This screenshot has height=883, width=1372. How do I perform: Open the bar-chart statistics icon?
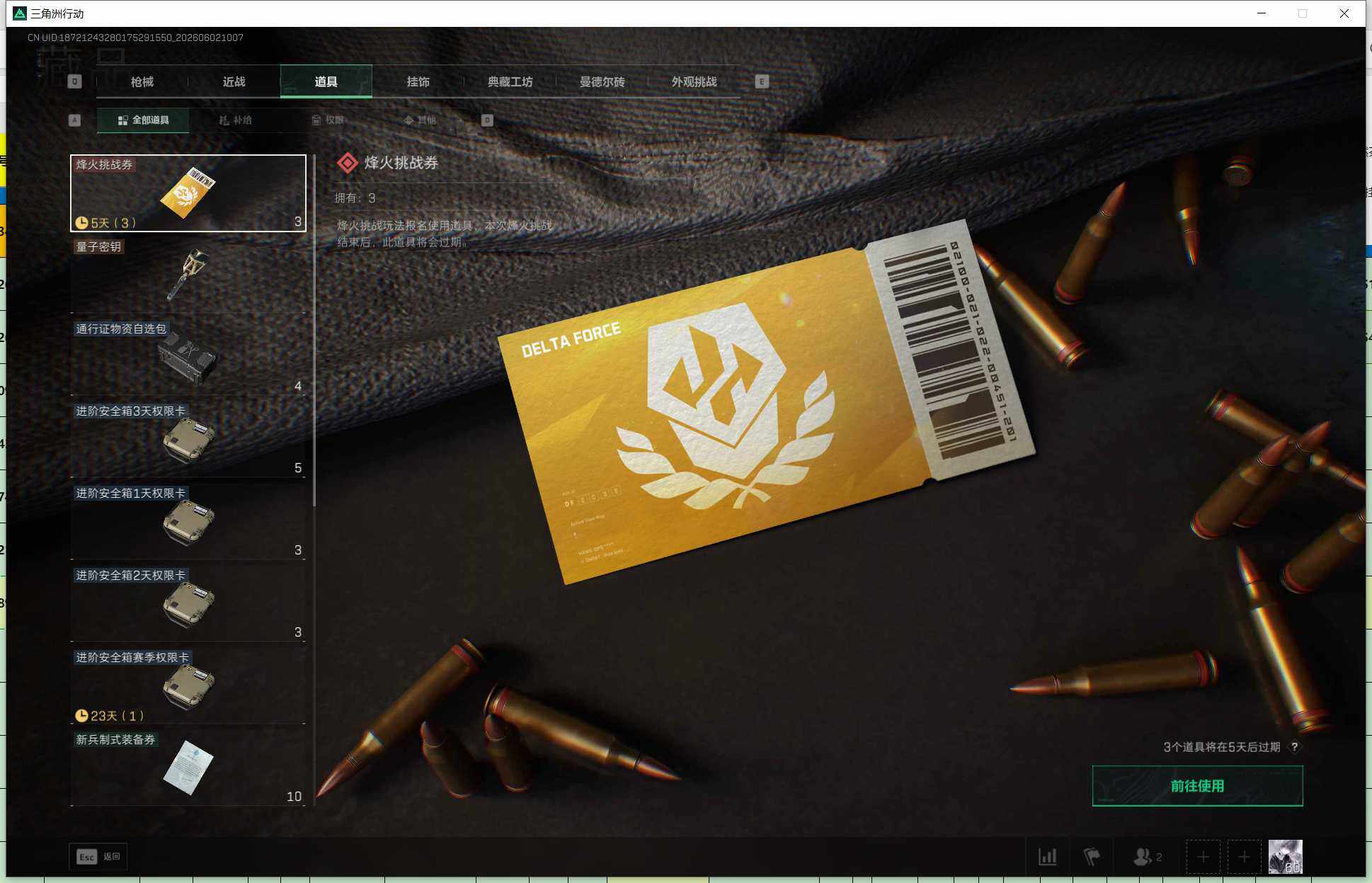(1047, 857)
